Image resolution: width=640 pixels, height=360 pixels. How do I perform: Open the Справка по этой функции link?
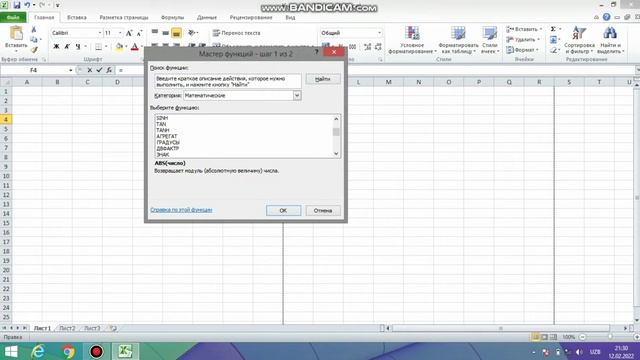(181, 210)
